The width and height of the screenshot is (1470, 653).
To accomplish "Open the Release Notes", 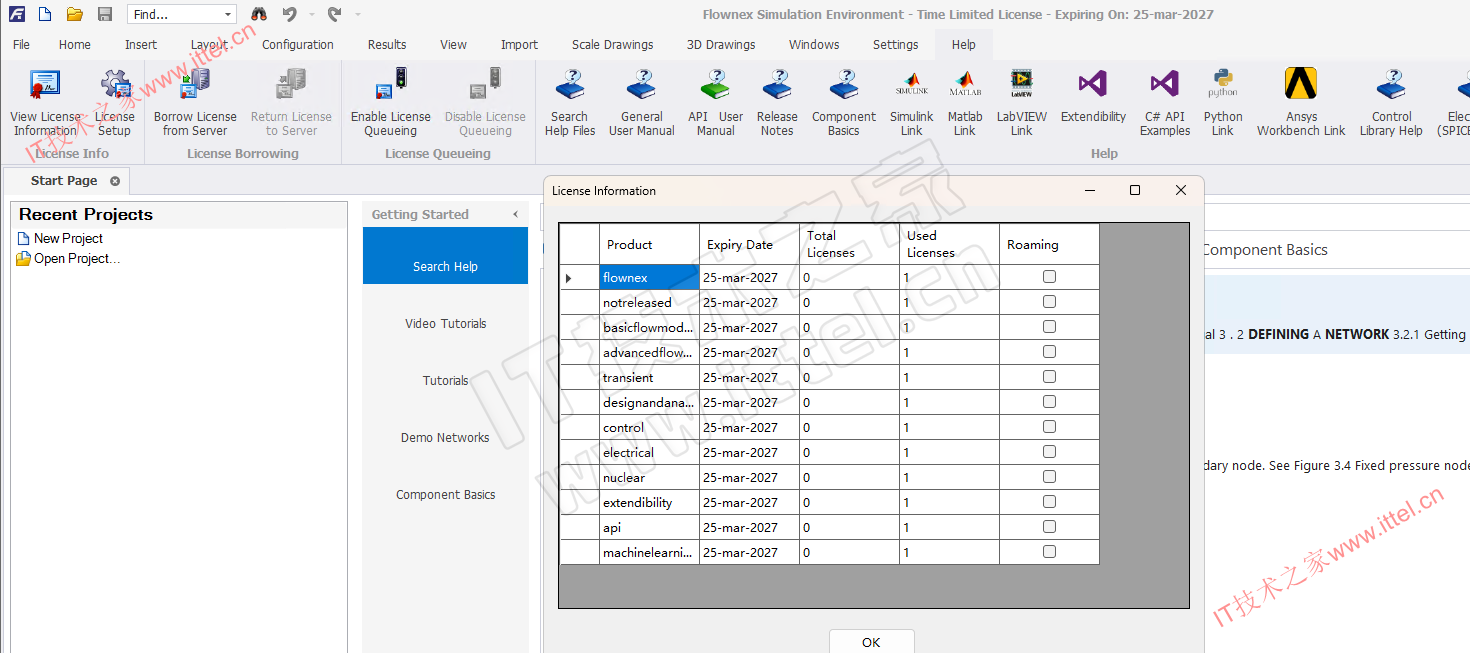I will 777,103.
